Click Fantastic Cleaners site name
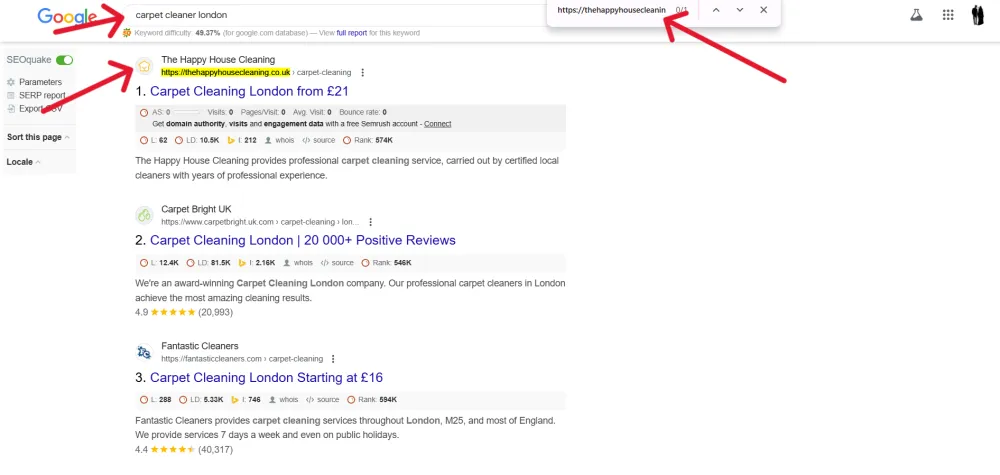Screen dimensions: 1000x475 click(x=200, y=346)
